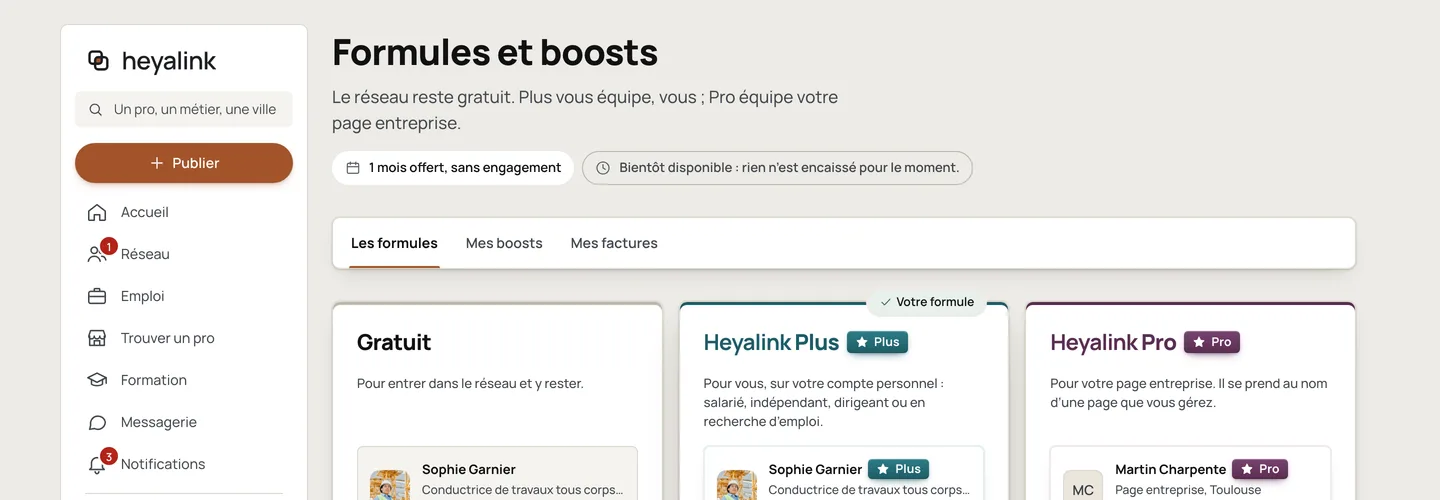This screenshot has width=1440, height=500.
Task: Click the 1 mois offert pill
Action: tap(453, 168)
